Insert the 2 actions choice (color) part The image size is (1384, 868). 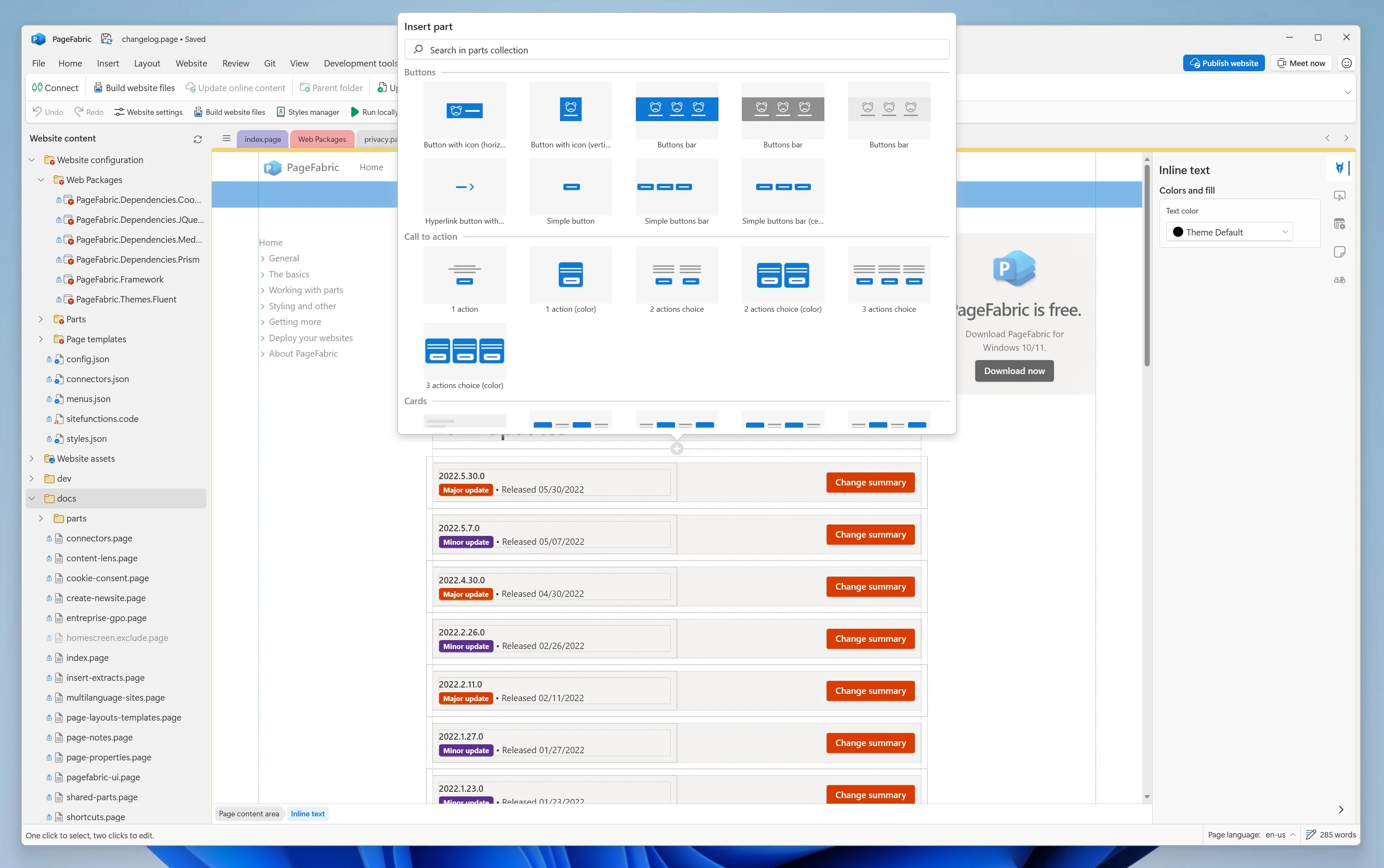783,280
